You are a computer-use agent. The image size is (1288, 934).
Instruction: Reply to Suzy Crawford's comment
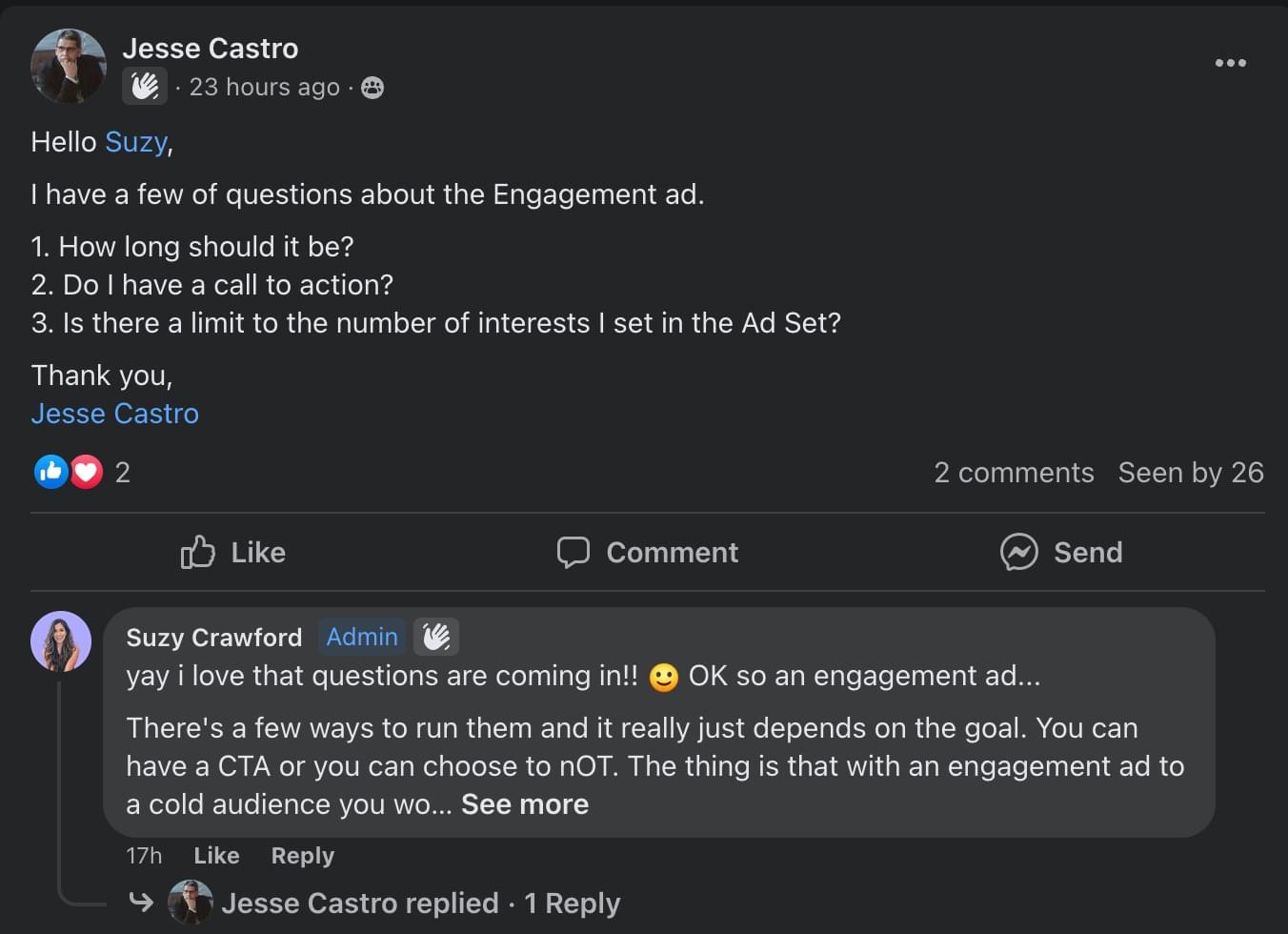tap(302, 856)
